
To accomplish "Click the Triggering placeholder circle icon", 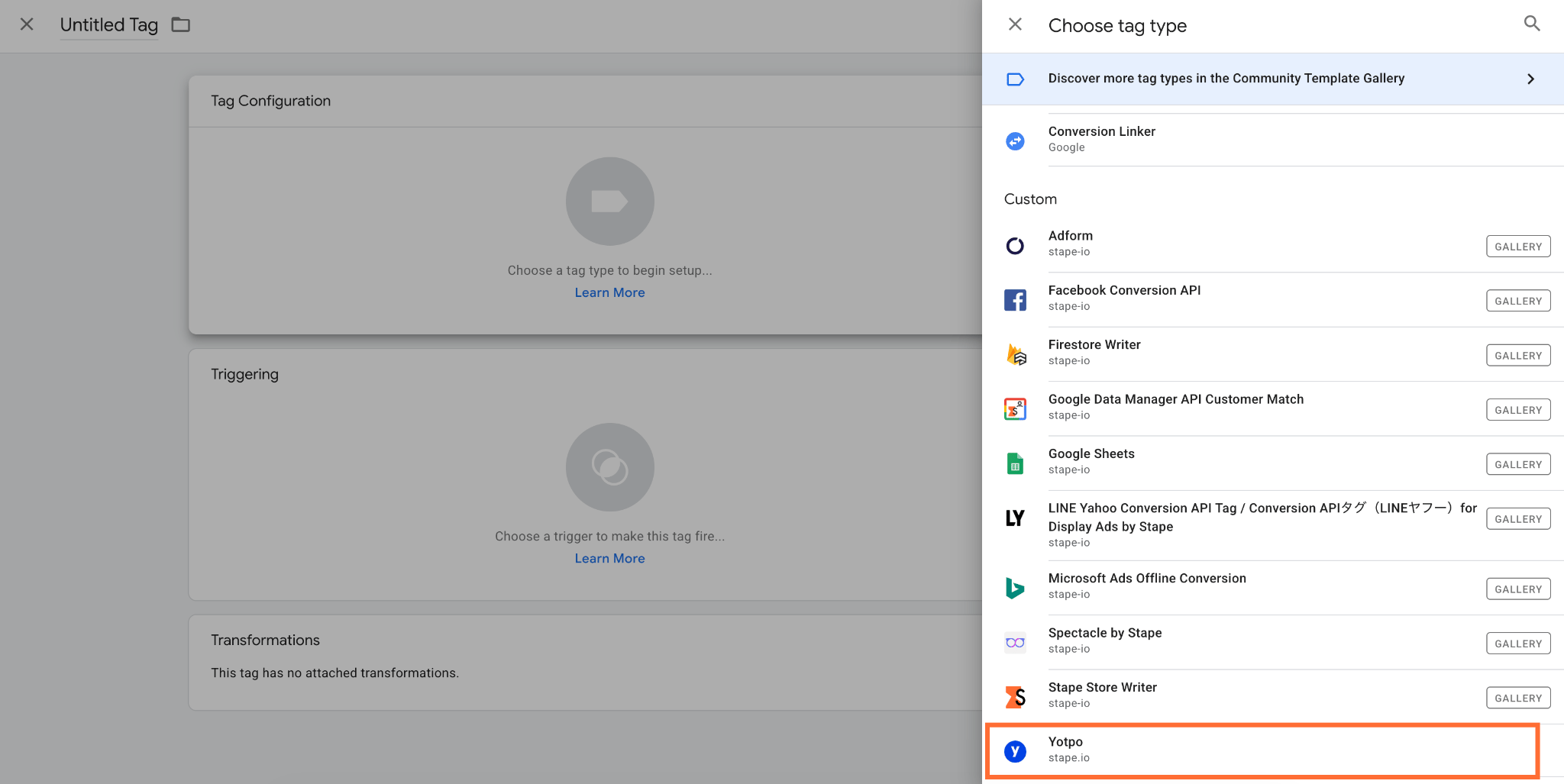I will [609, 467].
